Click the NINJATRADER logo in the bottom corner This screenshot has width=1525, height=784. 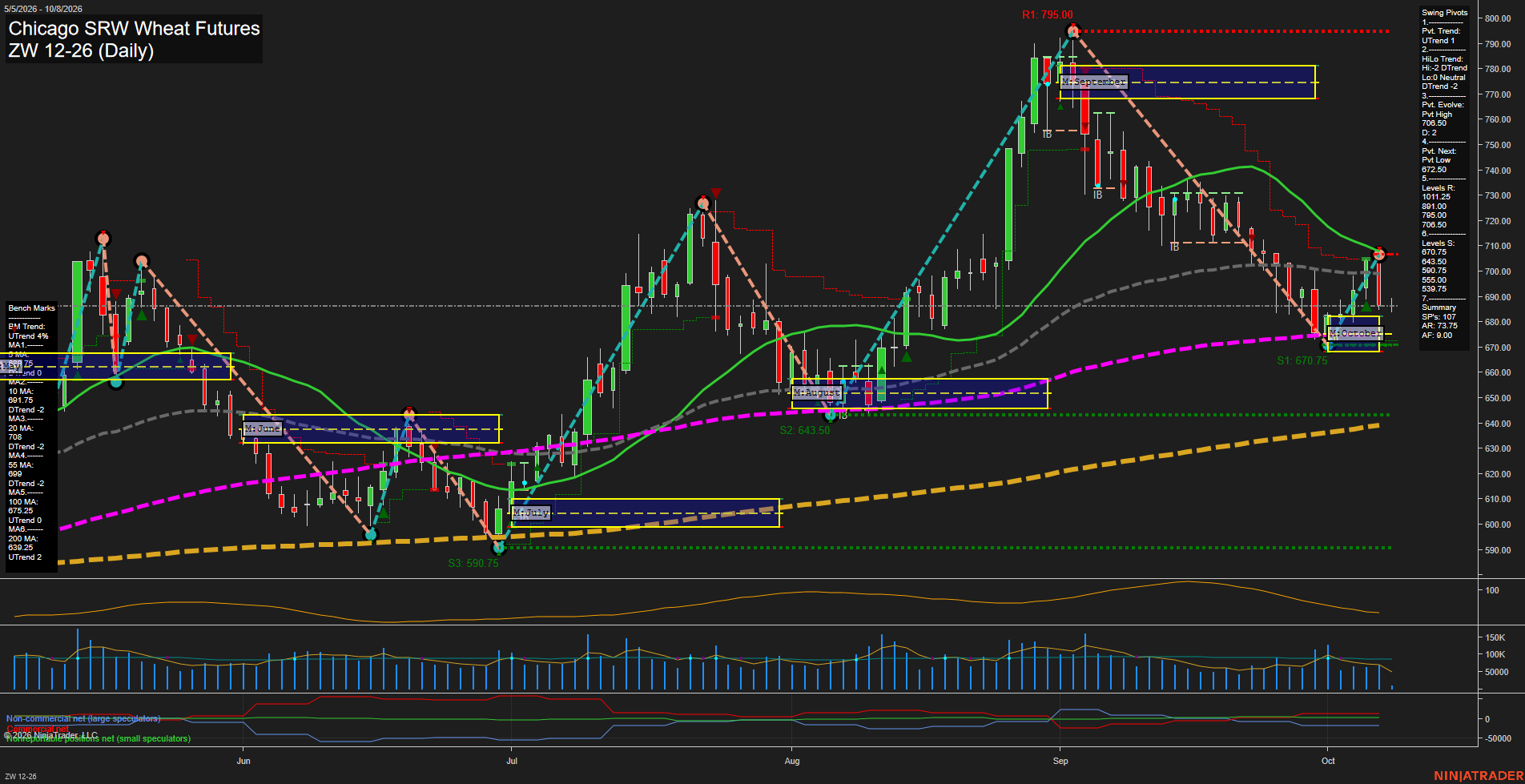pyautogui.click(x=1477, y=776)
